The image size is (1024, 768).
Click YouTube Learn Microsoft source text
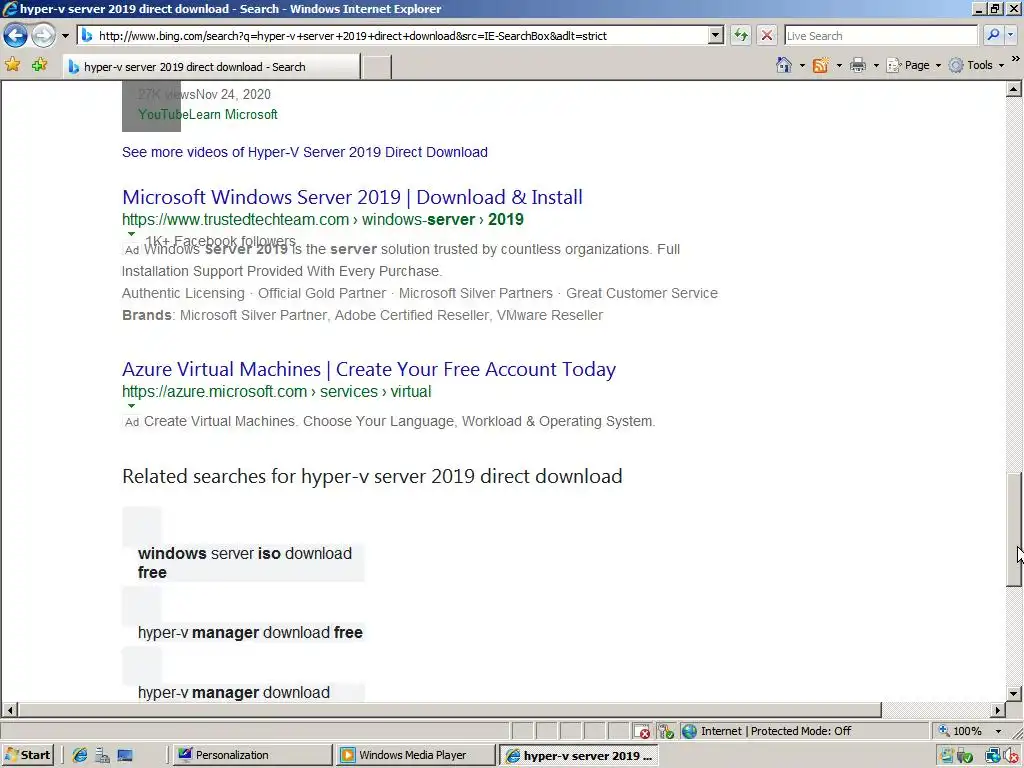tap(208, 114)
